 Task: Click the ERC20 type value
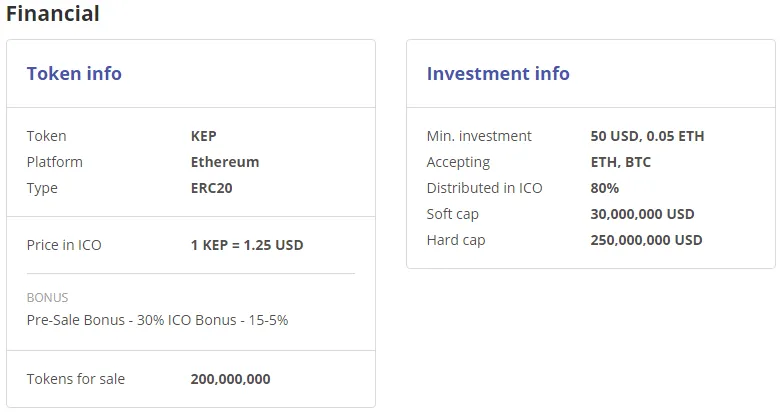click(x=211, y=188)
